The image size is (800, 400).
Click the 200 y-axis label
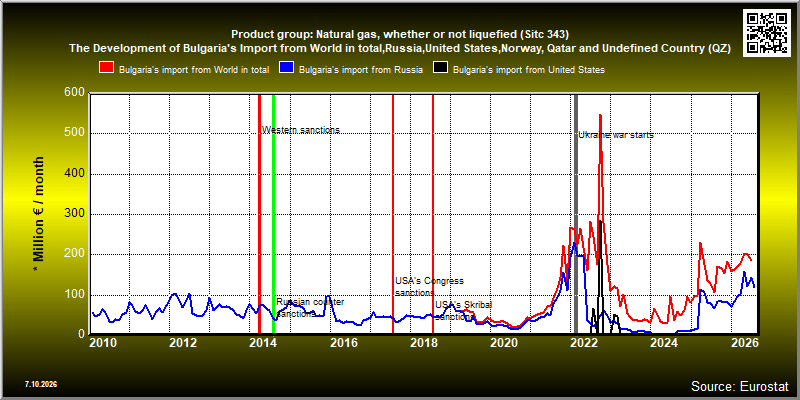(x=75, y=255)
